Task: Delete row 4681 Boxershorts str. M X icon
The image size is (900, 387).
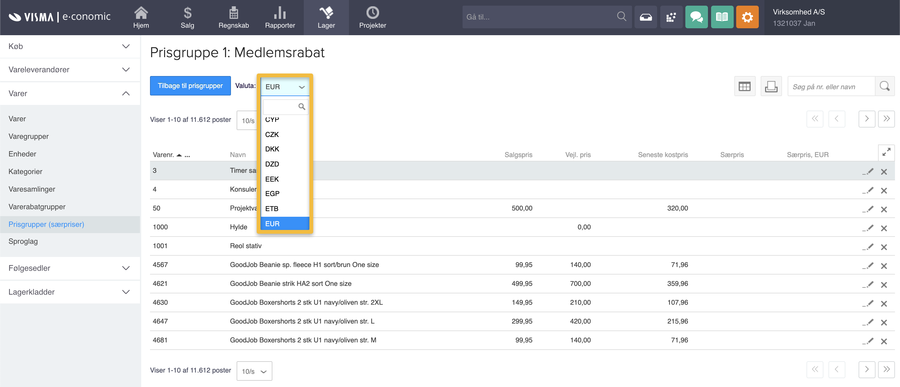Action: [884, 341]
